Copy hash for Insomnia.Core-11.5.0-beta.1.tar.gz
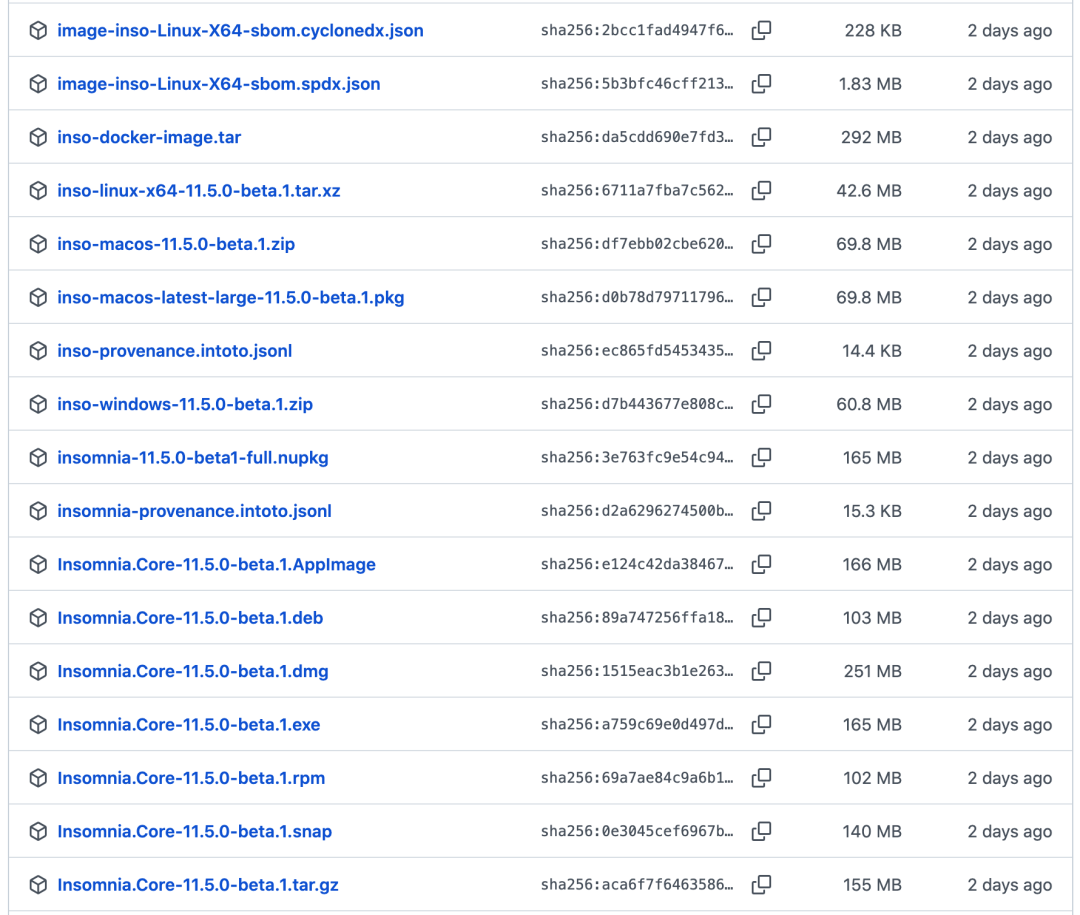Screen dimensions: 1080x915 click(761, 885)
